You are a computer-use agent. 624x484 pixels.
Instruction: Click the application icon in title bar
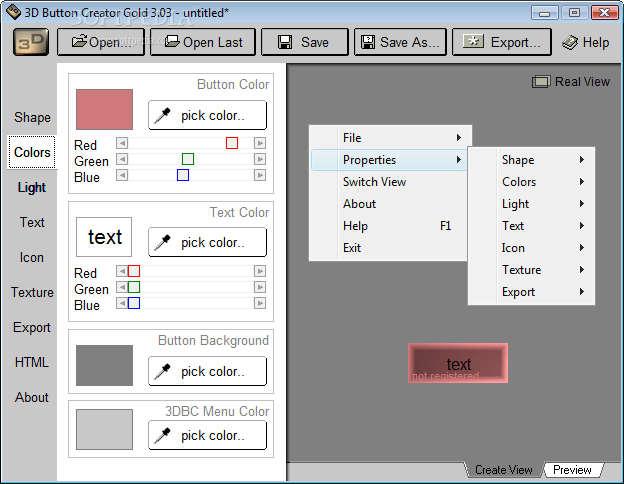(x=13, y=12)
